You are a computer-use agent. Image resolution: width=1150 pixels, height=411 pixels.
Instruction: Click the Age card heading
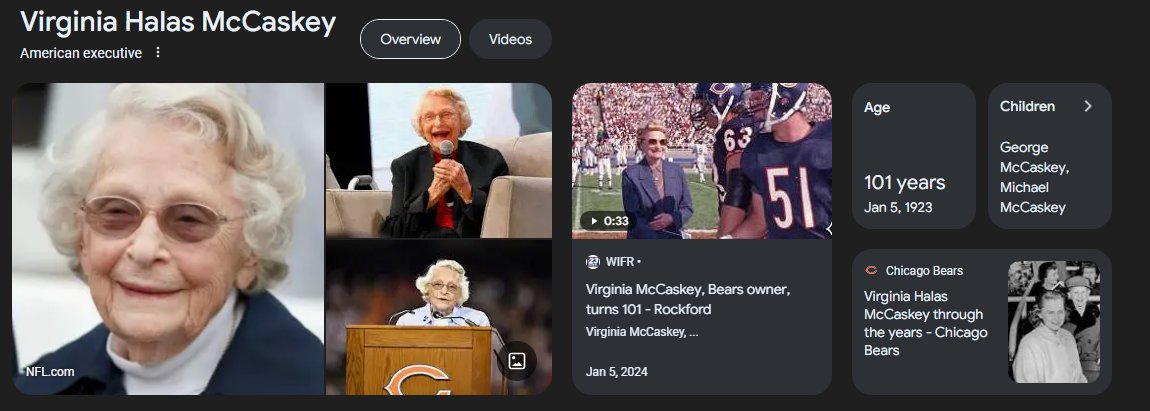click(x=876, y=107)
